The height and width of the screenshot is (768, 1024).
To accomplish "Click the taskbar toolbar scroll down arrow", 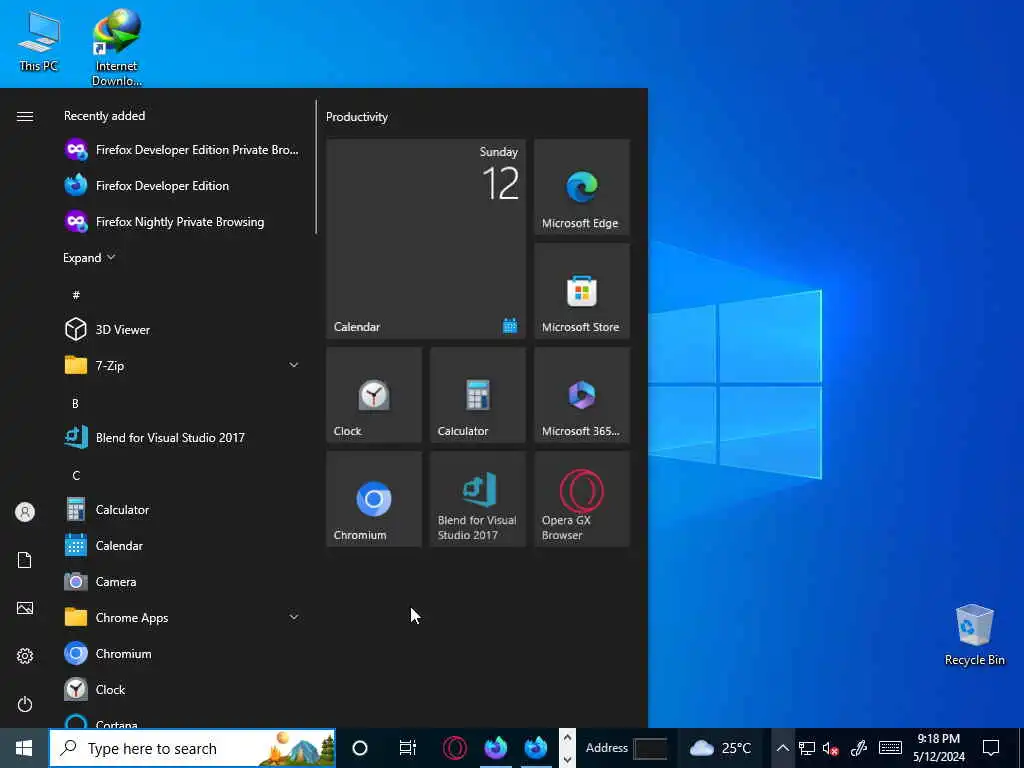I will (567, 759).
